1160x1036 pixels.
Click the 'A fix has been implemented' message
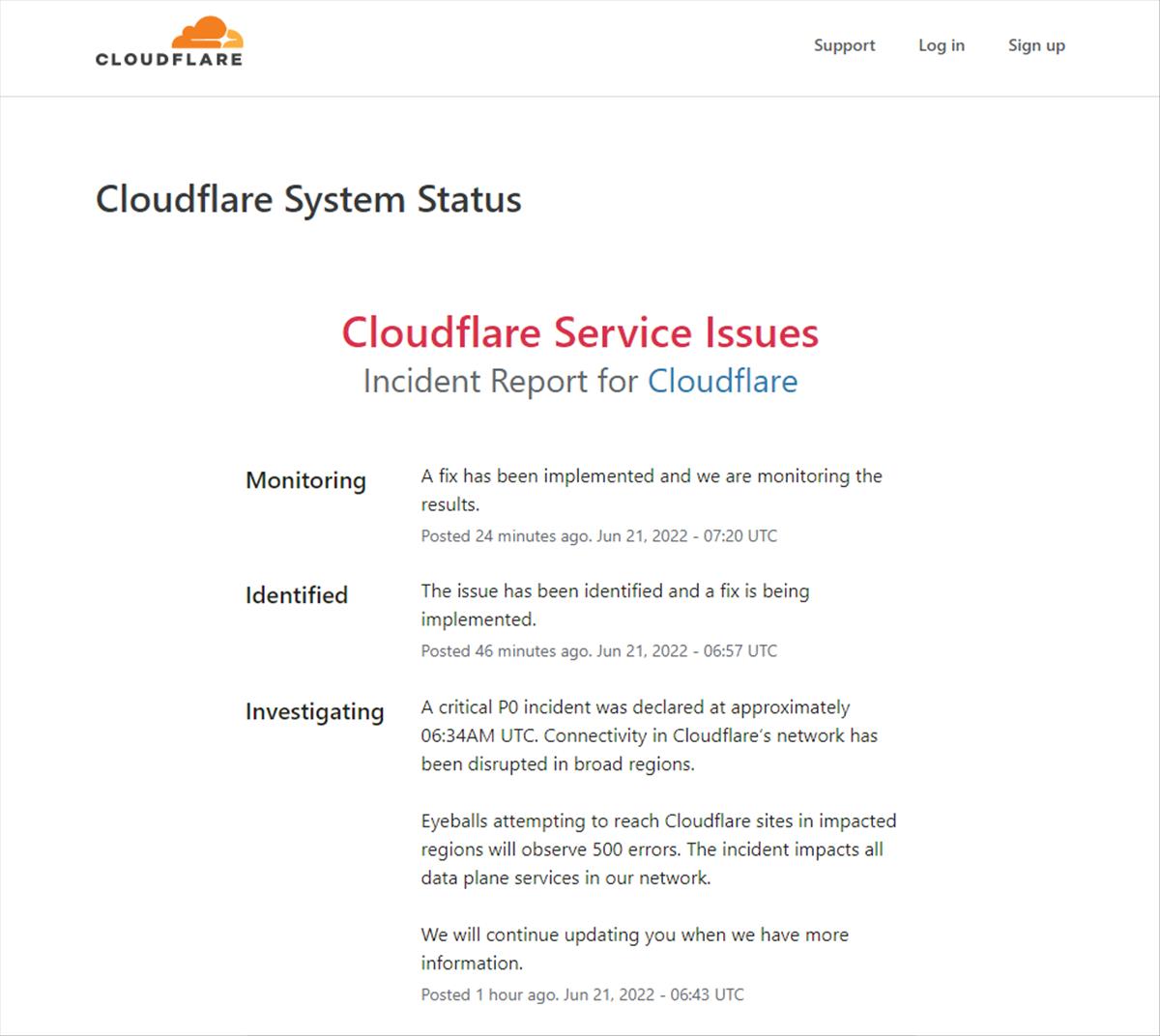[652, 490]
